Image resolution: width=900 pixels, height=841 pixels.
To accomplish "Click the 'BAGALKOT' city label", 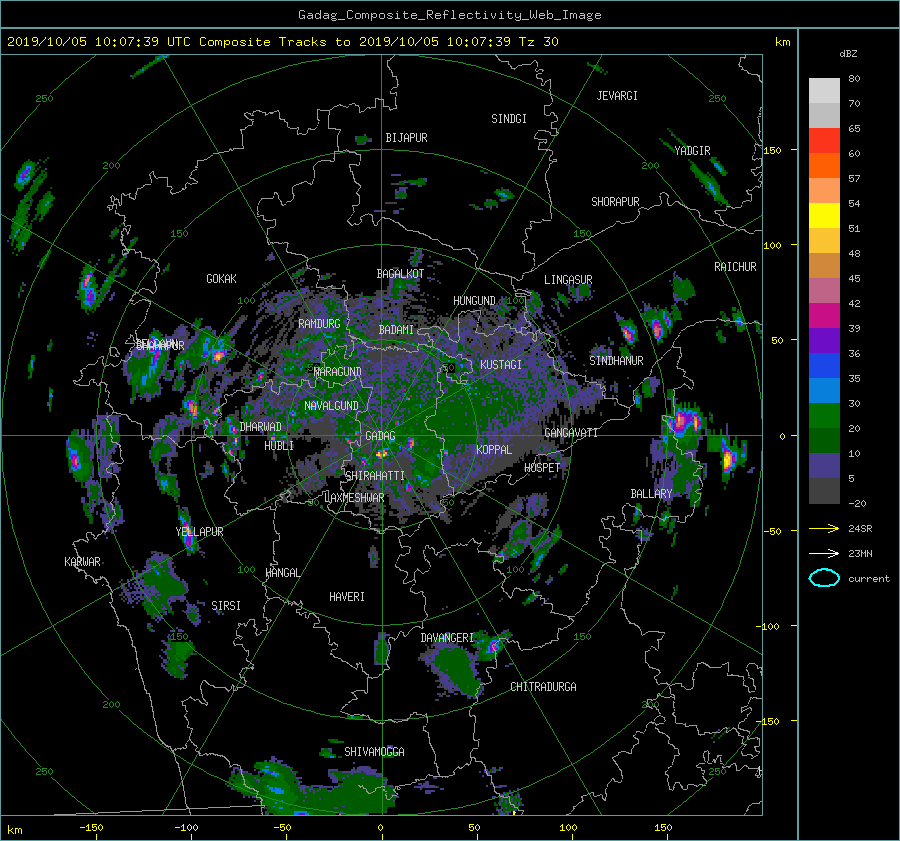I will [x=400, y=274].
